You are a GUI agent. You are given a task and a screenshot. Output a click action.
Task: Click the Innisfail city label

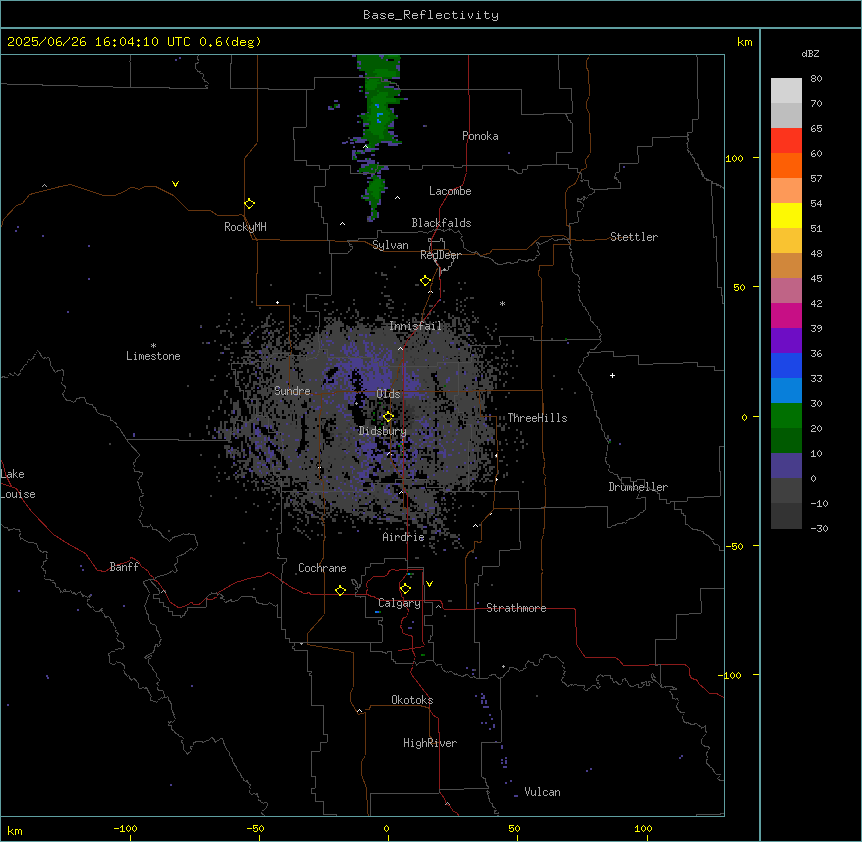(x=415, y=326)
